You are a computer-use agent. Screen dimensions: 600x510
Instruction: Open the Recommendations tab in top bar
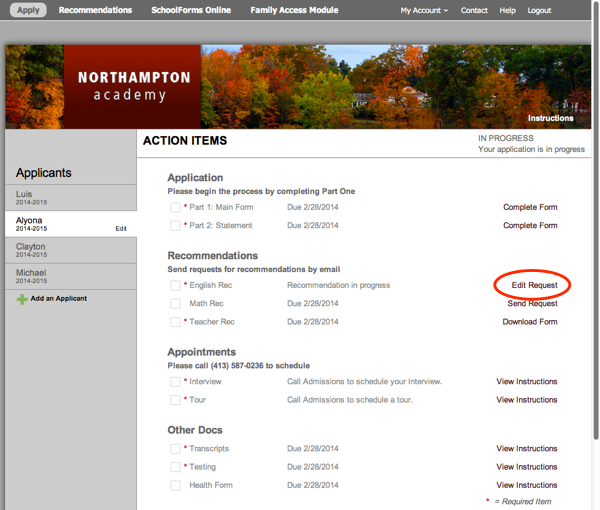click(x=95, y=10)
